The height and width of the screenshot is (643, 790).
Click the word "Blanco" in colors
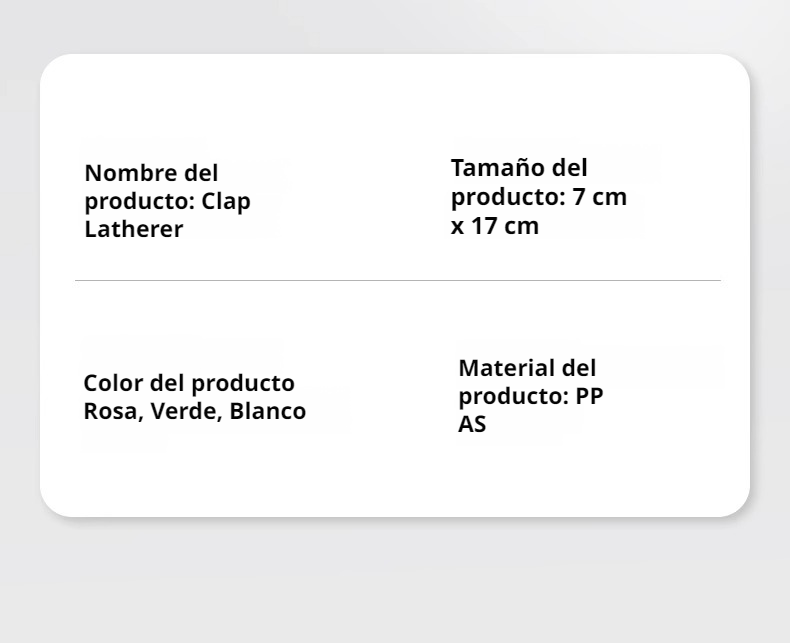click(x=268, y=412)
